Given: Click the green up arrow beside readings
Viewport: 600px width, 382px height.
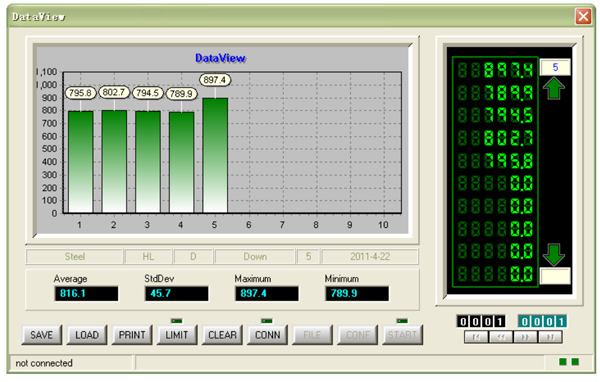Looking at the screenshot, I should pos(554,88).
